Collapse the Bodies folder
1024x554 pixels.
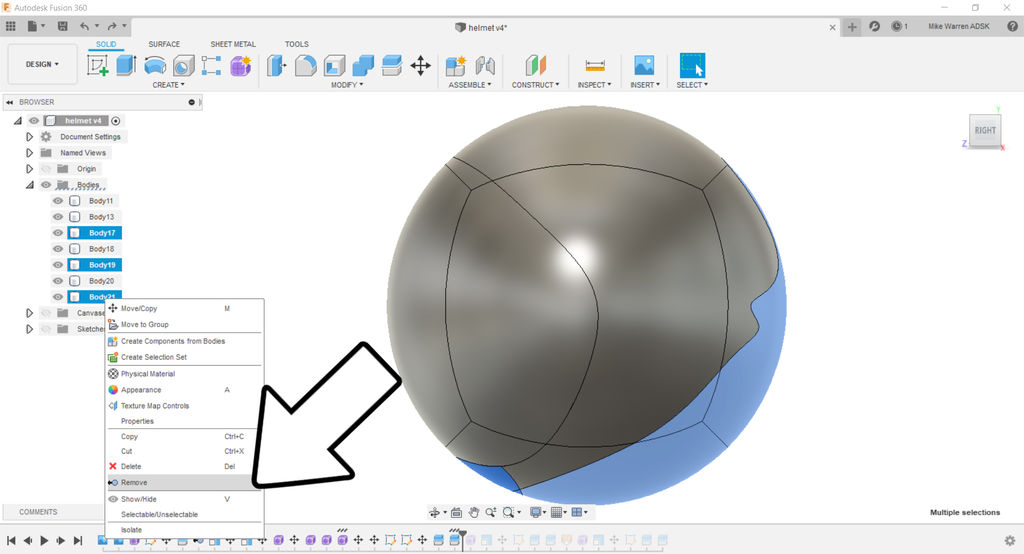click(x=29, y=185)
